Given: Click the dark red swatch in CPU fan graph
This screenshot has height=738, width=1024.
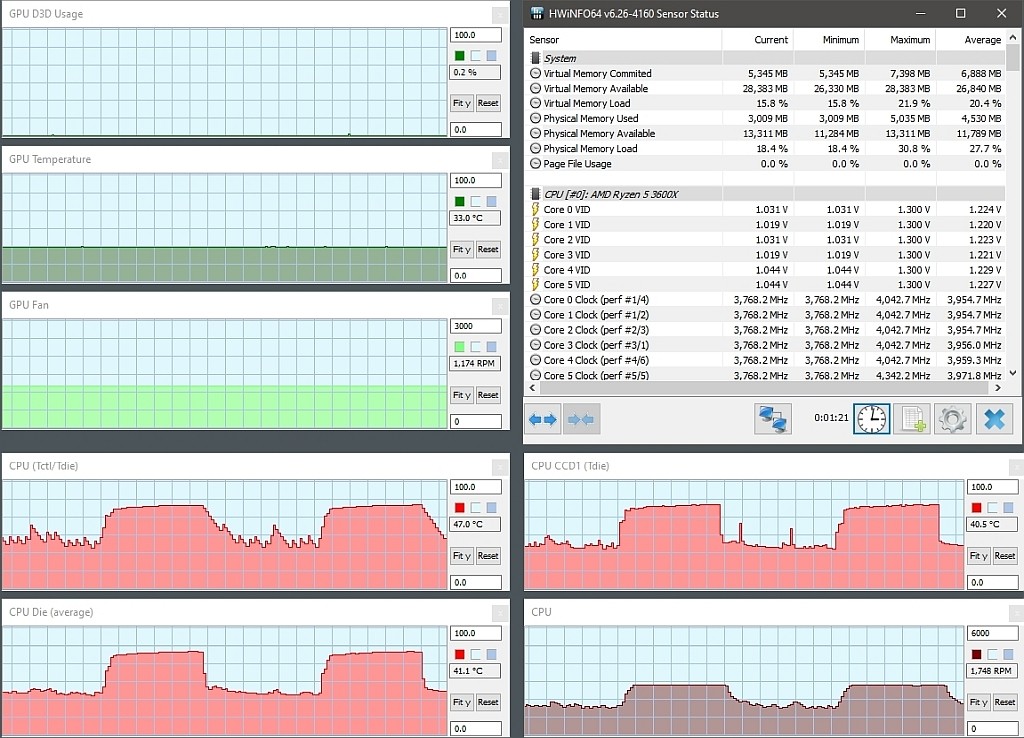Looking at the screenshot, I should click(976, 654).
